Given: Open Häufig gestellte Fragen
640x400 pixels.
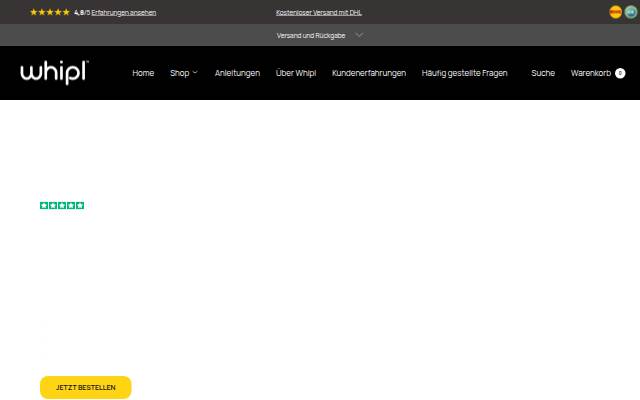Looking at the screenshot, I should pyautogui.click(x=464, y=73).
